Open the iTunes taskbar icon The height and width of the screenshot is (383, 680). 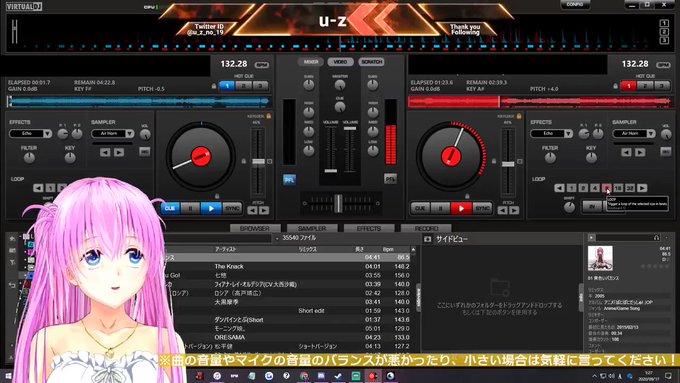pyautogui.click(x=217, y=376)
